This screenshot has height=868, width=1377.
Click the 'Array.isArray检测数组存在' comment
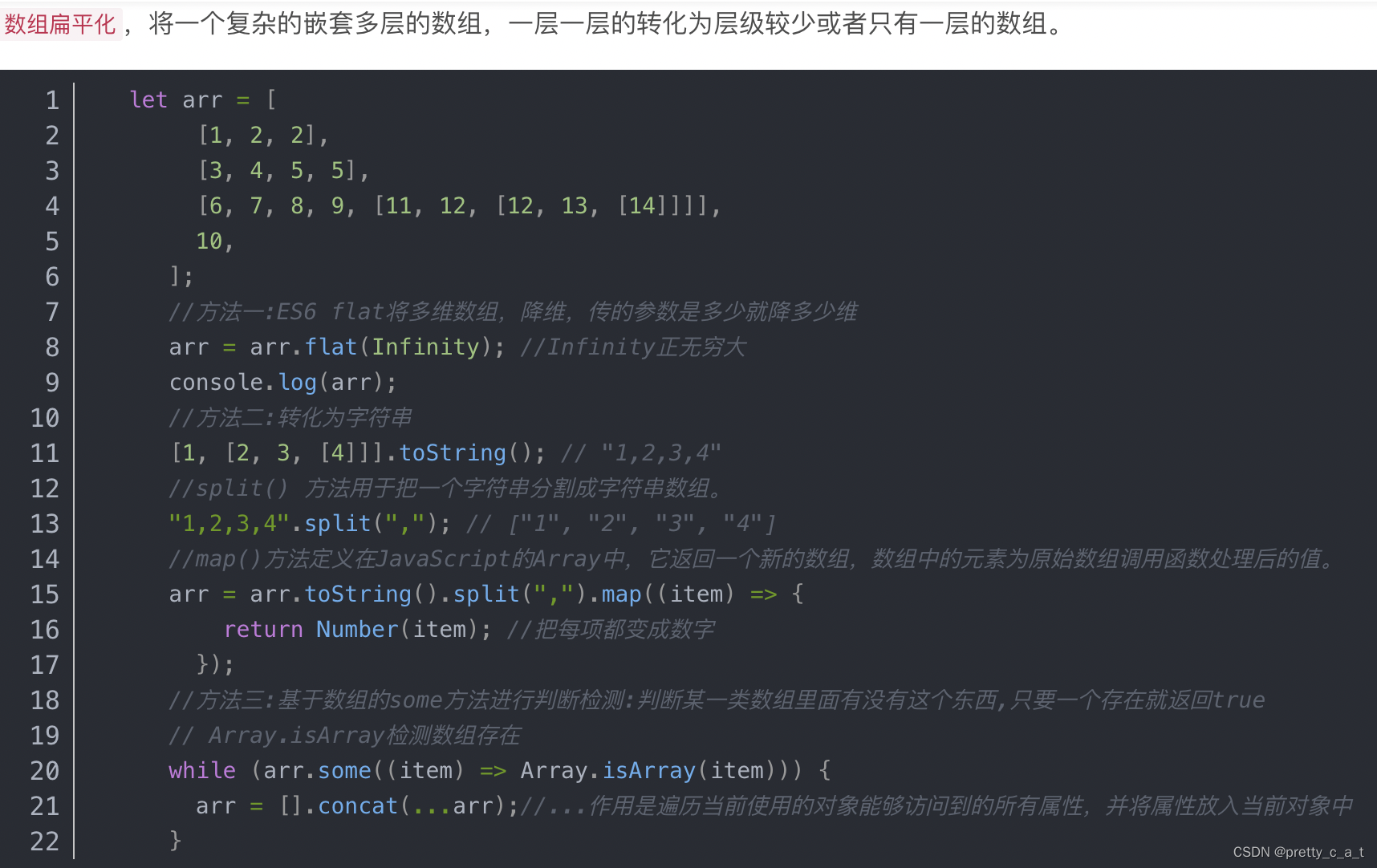tap(345, 736)
